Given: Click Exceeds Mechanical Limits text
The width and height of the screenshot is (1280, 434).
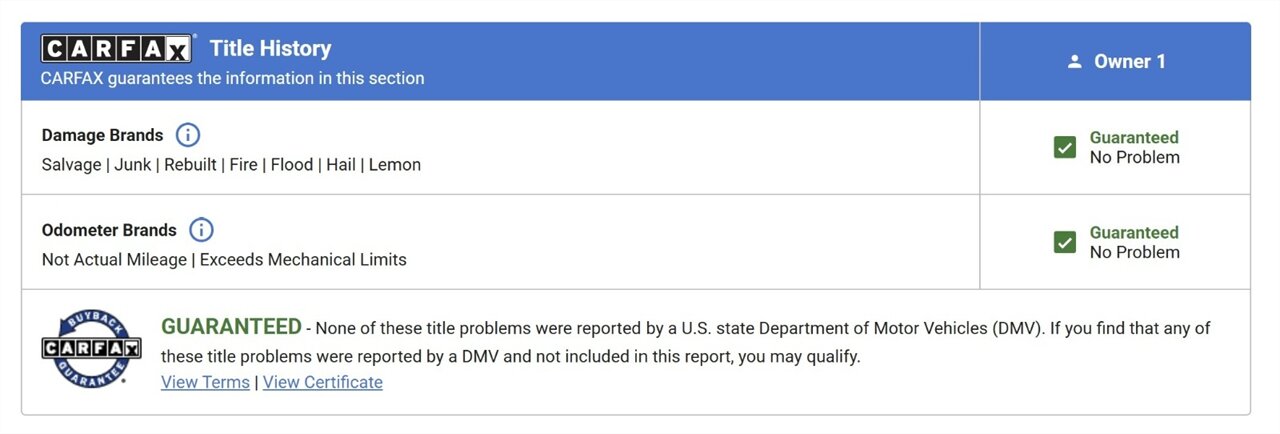Looking at the screenshot, I should 303,260.
